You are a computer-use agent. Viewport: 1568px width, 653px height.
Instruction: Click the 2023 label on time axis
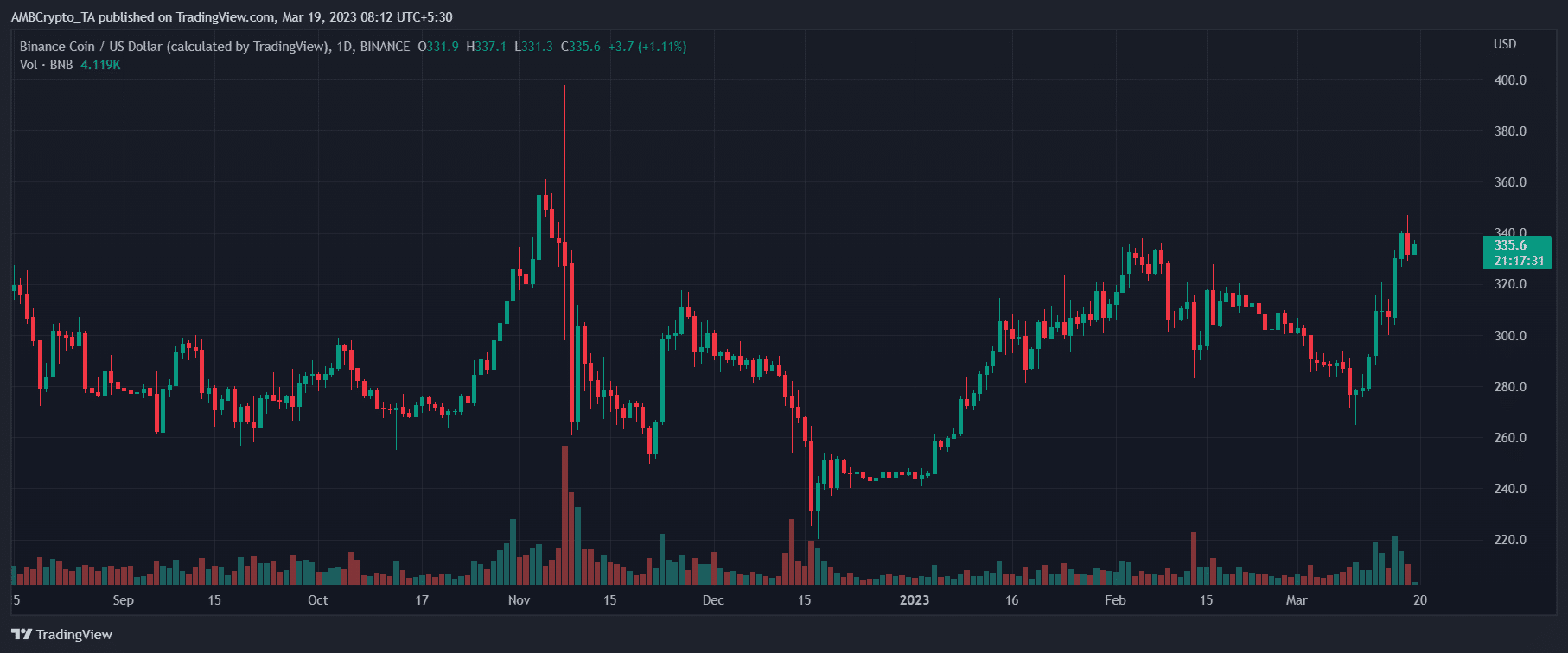pos(915,600)
